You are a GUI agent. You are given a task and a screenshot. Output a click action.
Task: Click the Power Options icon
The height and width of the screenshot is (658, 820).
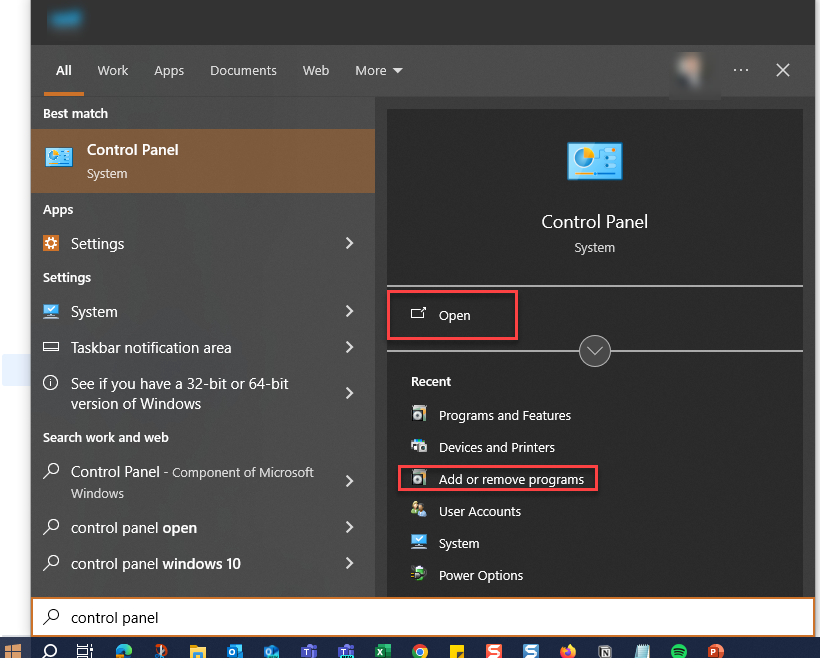tap(419, 574)
